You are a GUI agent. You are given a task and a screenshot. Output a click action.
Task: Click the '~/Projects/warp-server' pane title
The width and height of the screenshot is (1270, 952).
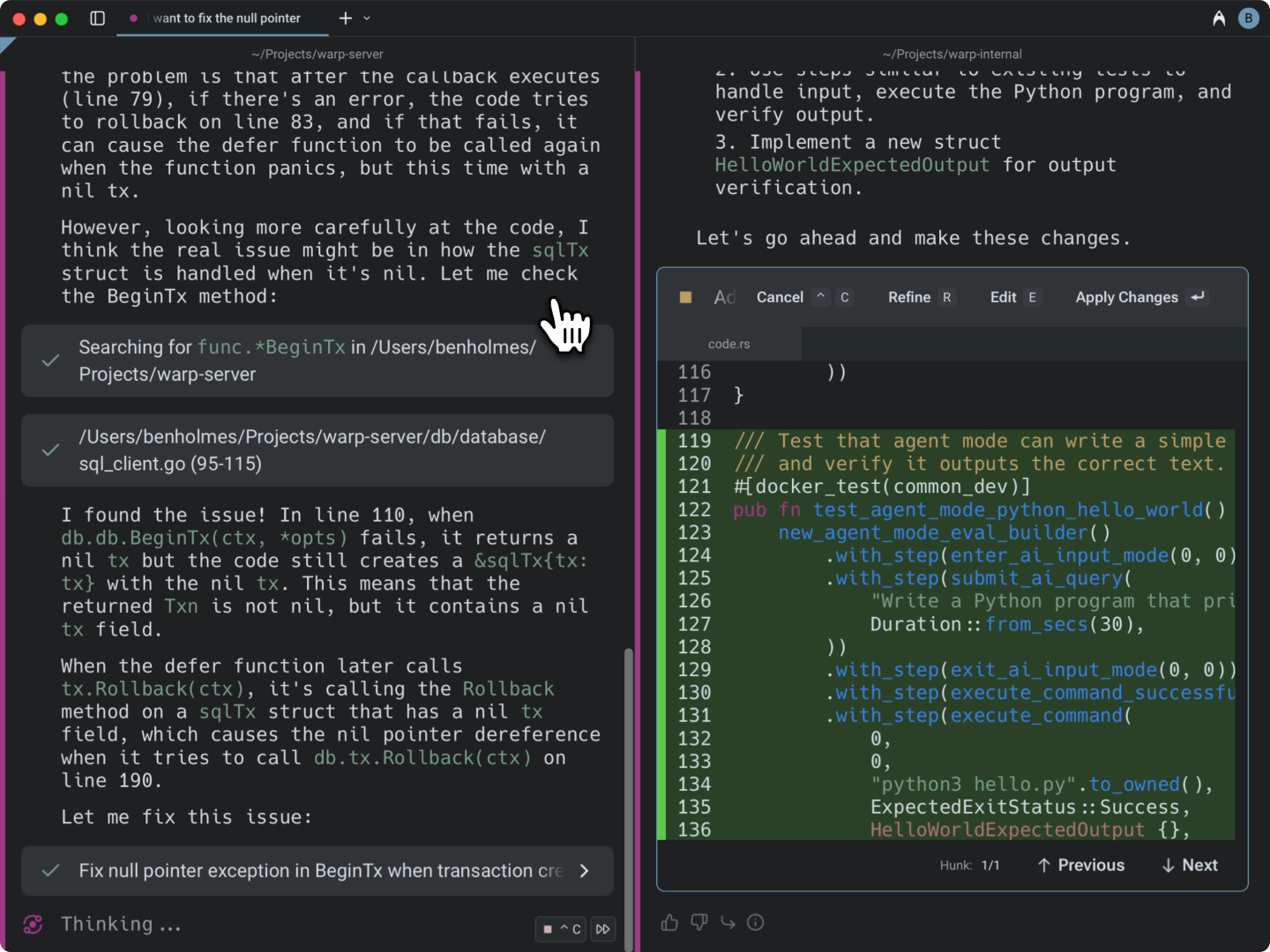(x=317, y=55)
